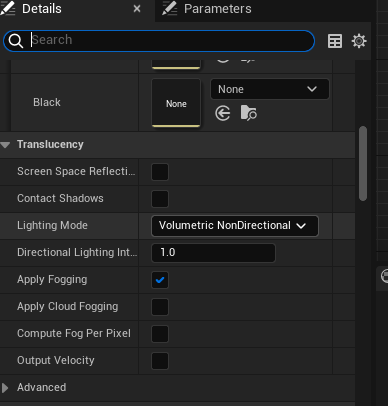Viewport: 388px width, 406px height.
Task: Click the magnifier icon in search bar
Action: pyautogui.click(x=16, y=41)
